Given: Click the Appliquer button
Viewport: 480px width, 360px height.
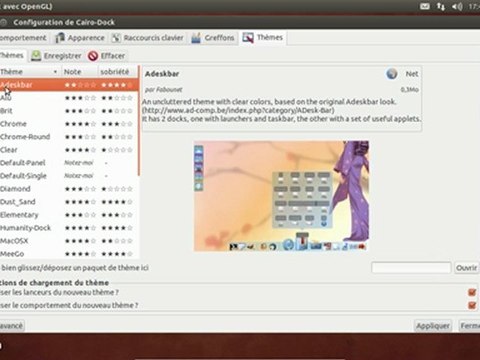Looking at the screenshot, I should coord(433,326).
